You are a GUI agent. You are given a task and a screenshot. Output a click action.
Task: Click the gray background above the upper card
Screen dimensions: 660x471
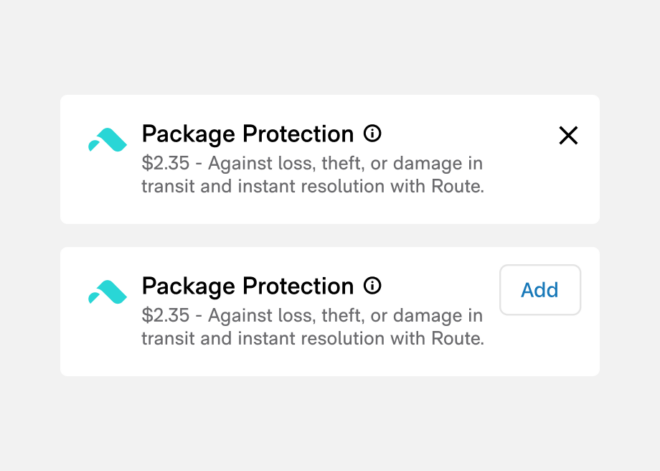coord(330,46)
